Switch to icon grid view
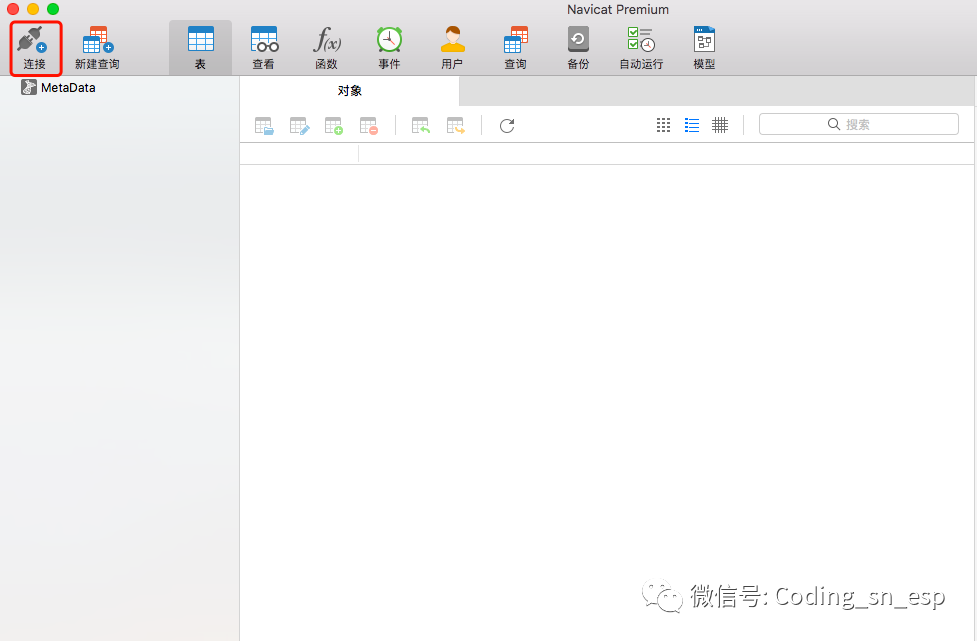977x641 pixels. pyautogui.click(x=664, y=125)
